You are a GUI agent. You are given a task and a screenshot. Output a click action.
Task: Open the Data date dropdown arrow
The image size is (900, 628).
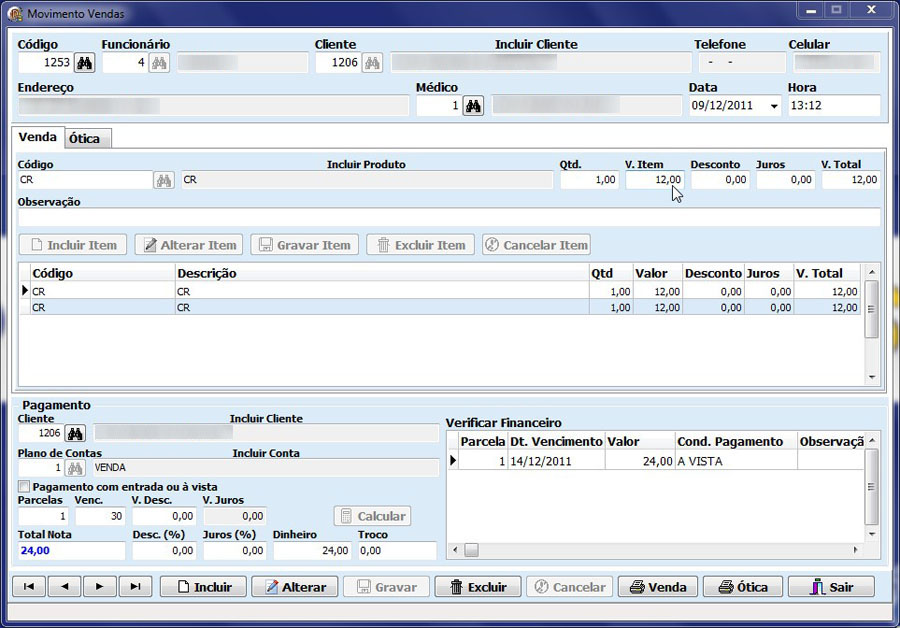[774, 106]
